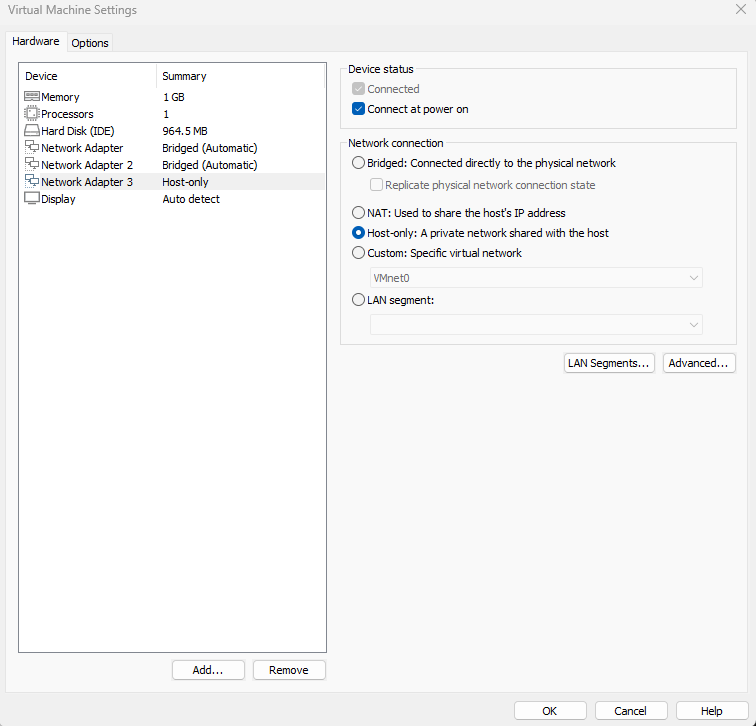Select the LAN segment radio button
Viewport: 756px width, 726px height.
(358, 300)
